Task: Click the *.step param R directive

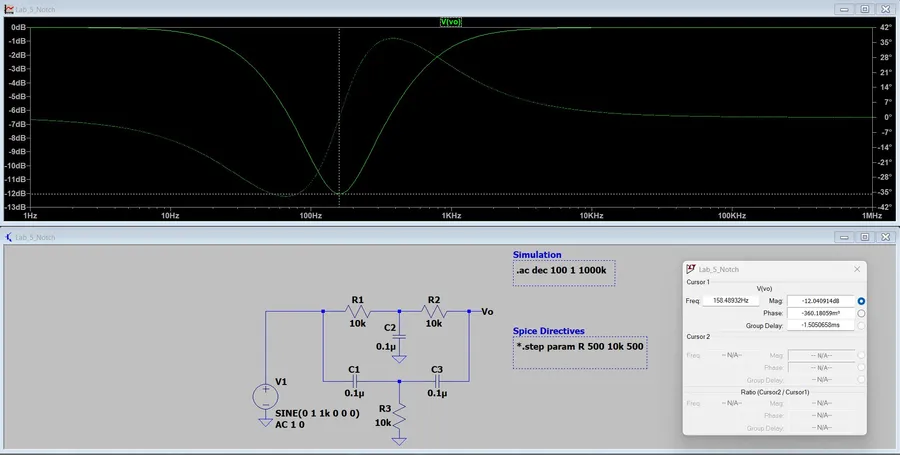Action: coord(580,347)
